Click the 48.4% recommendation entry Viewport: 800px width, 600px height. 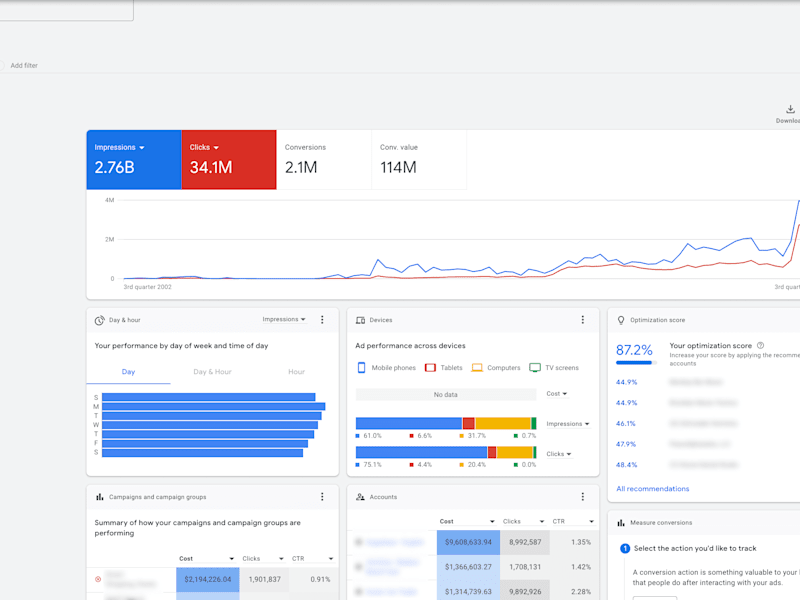[x=627, y=465]
